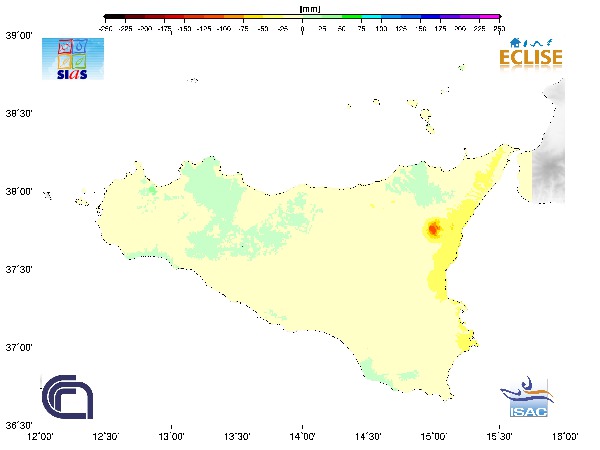The width and height of the screenshot is (600, 450).
Task: Click the 13°00' longitude label
Action: tap(171, 437)
